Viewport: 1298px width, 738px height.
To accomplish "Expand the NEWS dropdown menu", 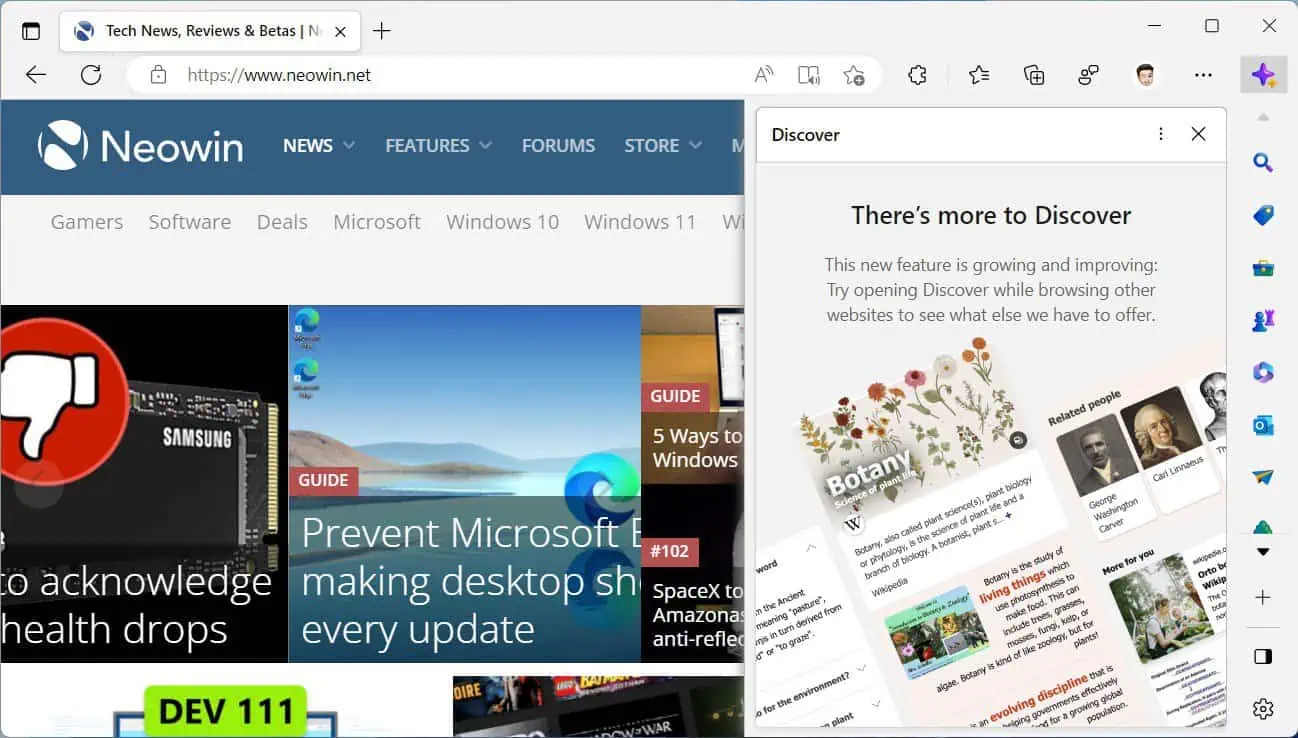I will click(x=319, y=146).
